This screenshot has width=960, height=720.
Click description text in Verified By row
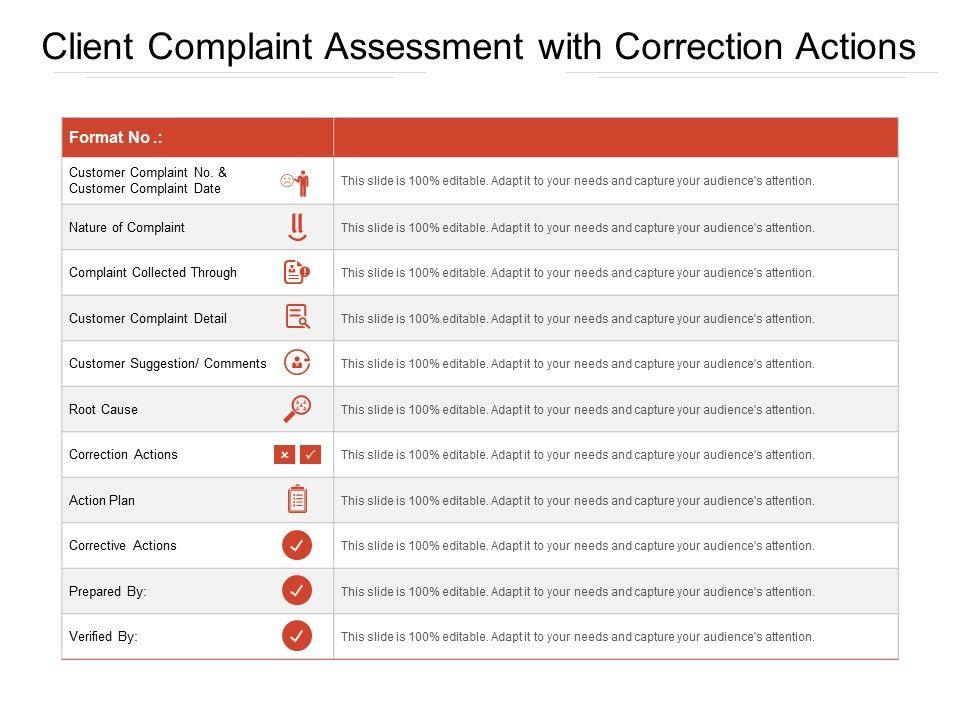pos(578,636)
